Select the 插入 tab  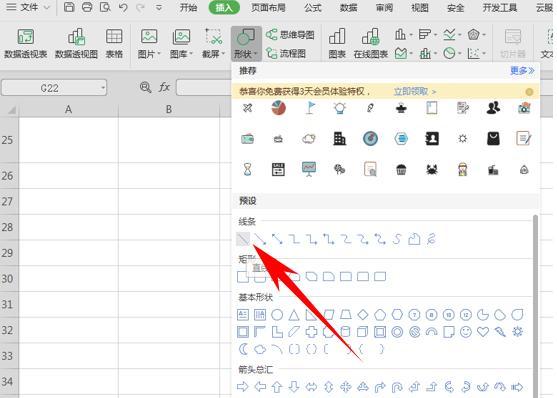224,7
